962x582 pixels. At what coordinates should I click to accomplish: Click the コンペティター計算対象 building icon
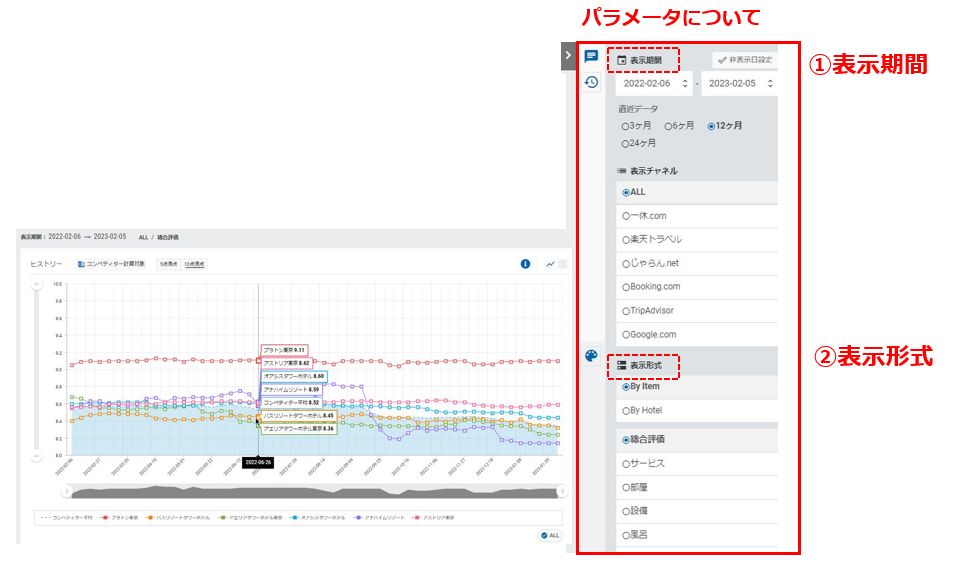coord(82,264)
